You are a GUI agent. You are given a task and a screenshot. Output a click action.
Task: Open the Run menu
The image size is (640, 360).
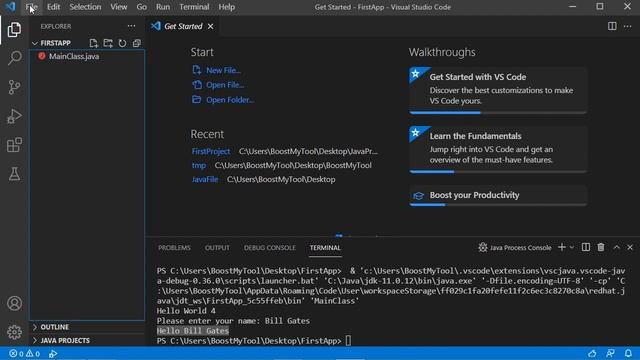163,7
